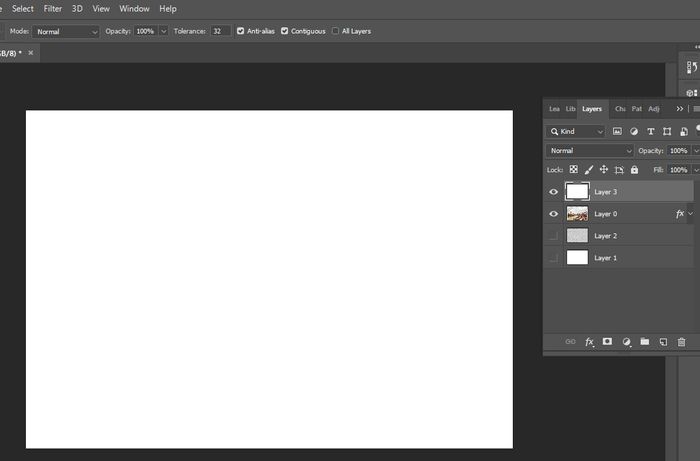Uncheck the Anti-alias checkbox
Screen dimensions: 700x461
click(241, 31)
